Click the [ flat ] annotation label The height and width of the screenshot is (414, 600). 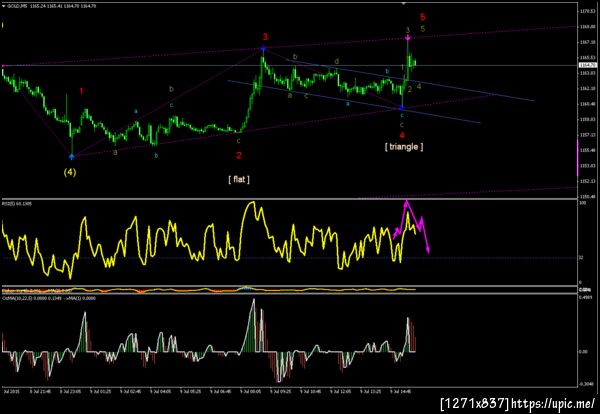pyautogui.click(x=239, y=179)
